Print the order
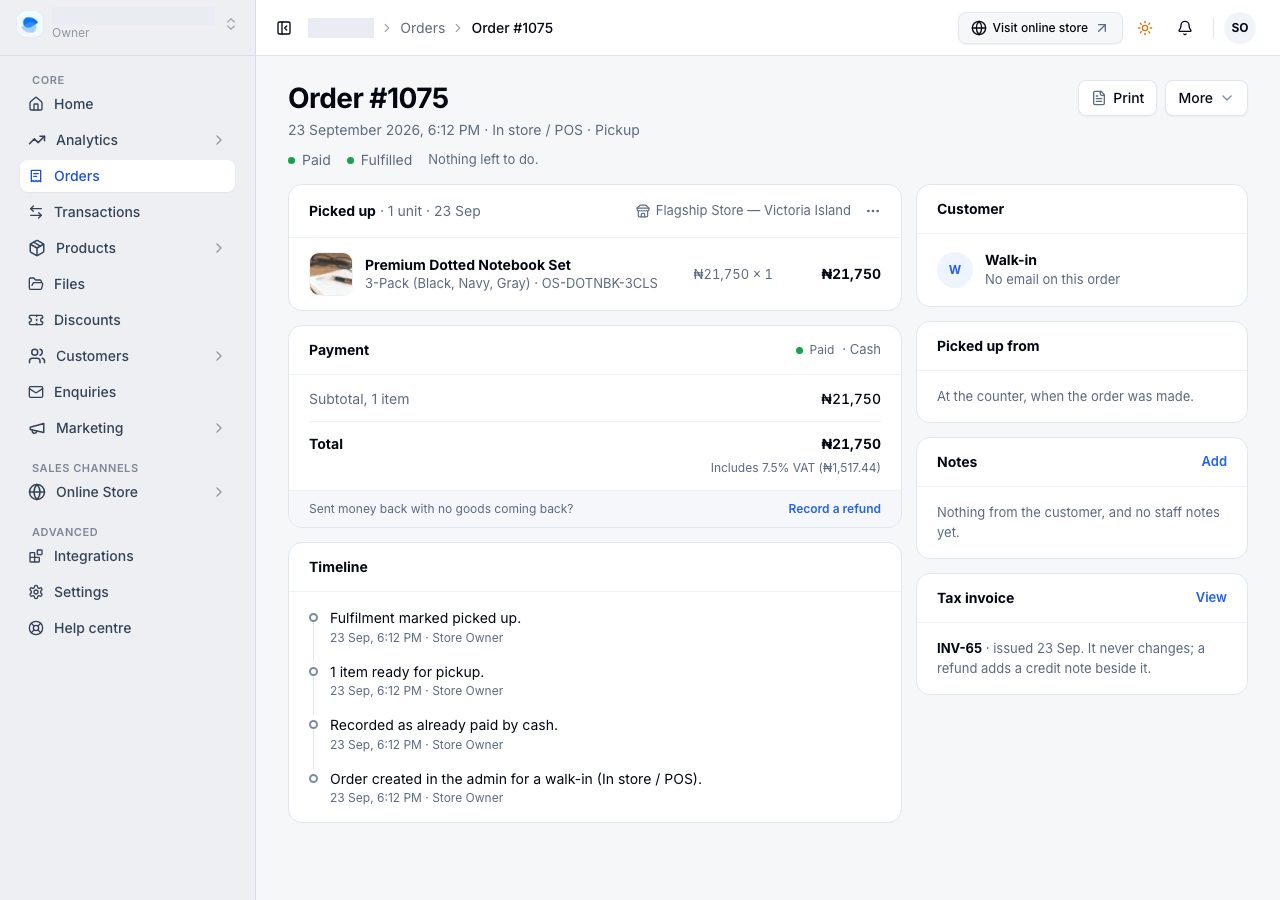 tap(1117, 98)
